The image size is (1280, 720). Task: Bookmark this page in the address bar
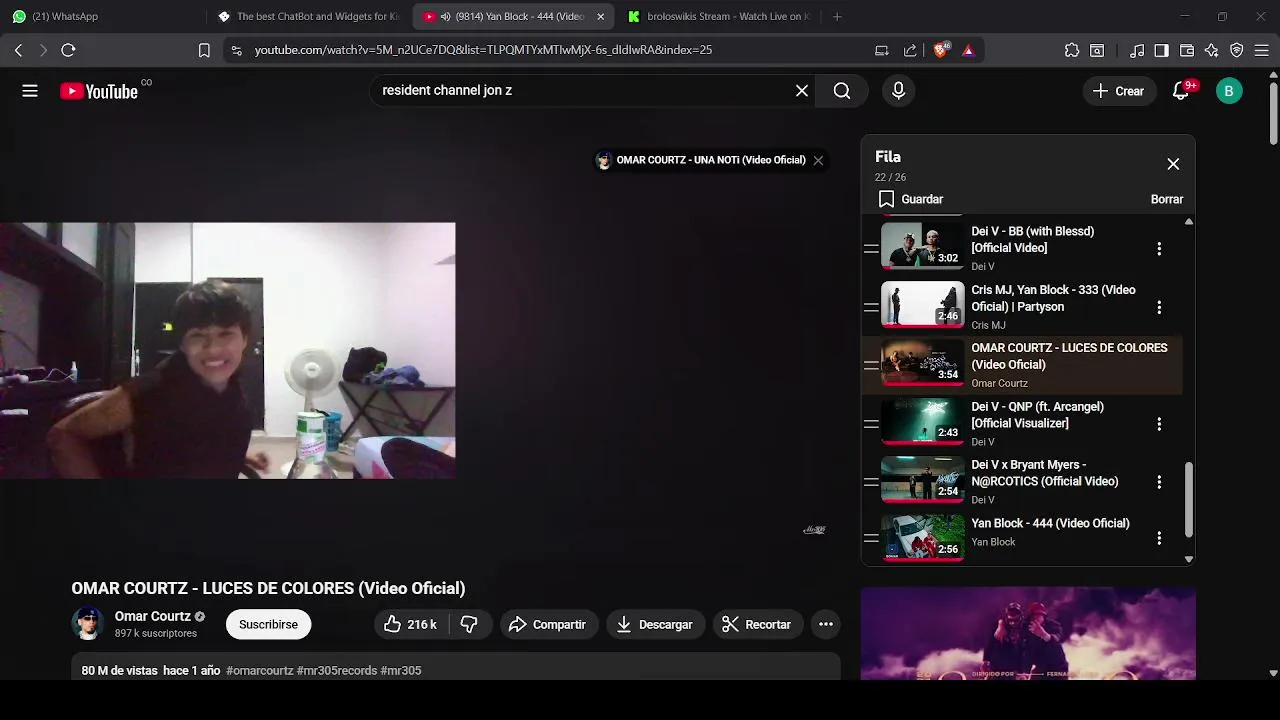(204, 50)
